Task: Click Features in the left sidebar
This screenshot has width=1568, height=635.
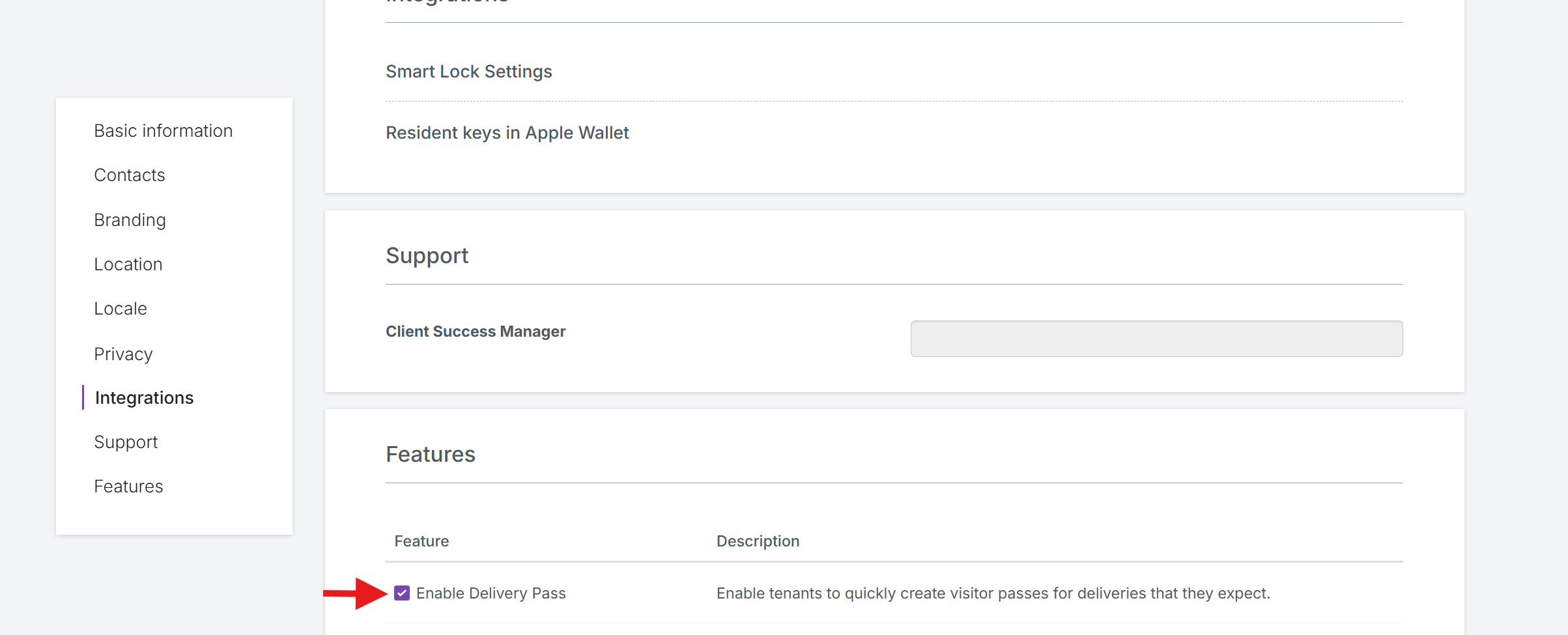Action: pos(128,487)
